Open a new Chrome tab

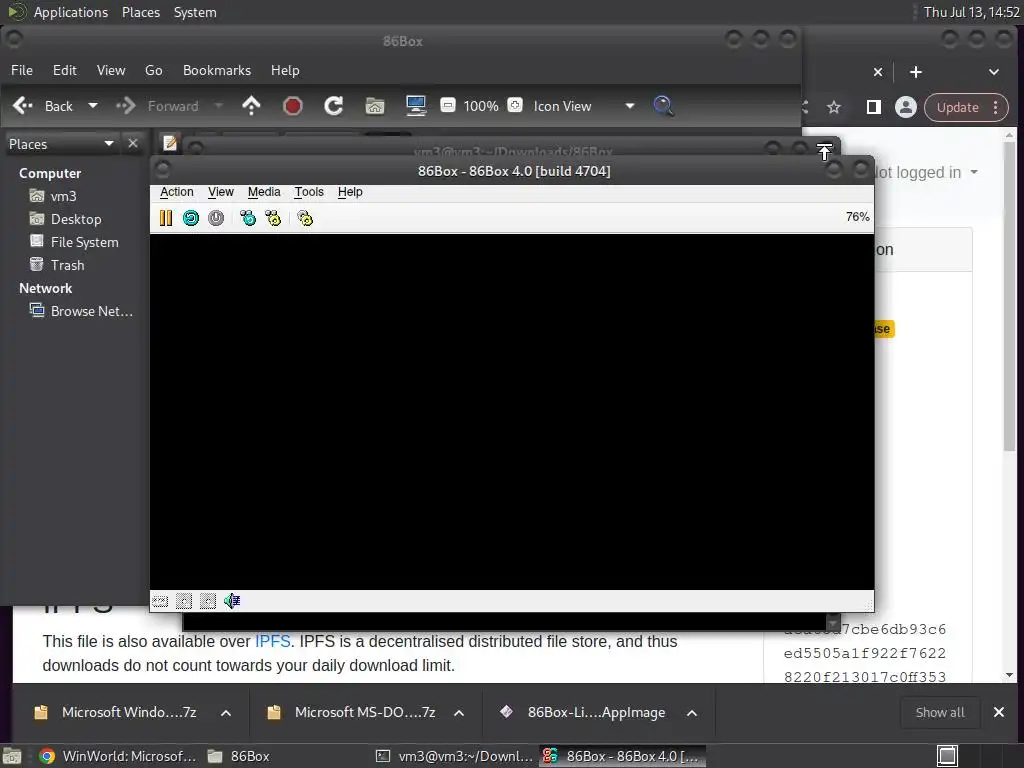point(916,72)
